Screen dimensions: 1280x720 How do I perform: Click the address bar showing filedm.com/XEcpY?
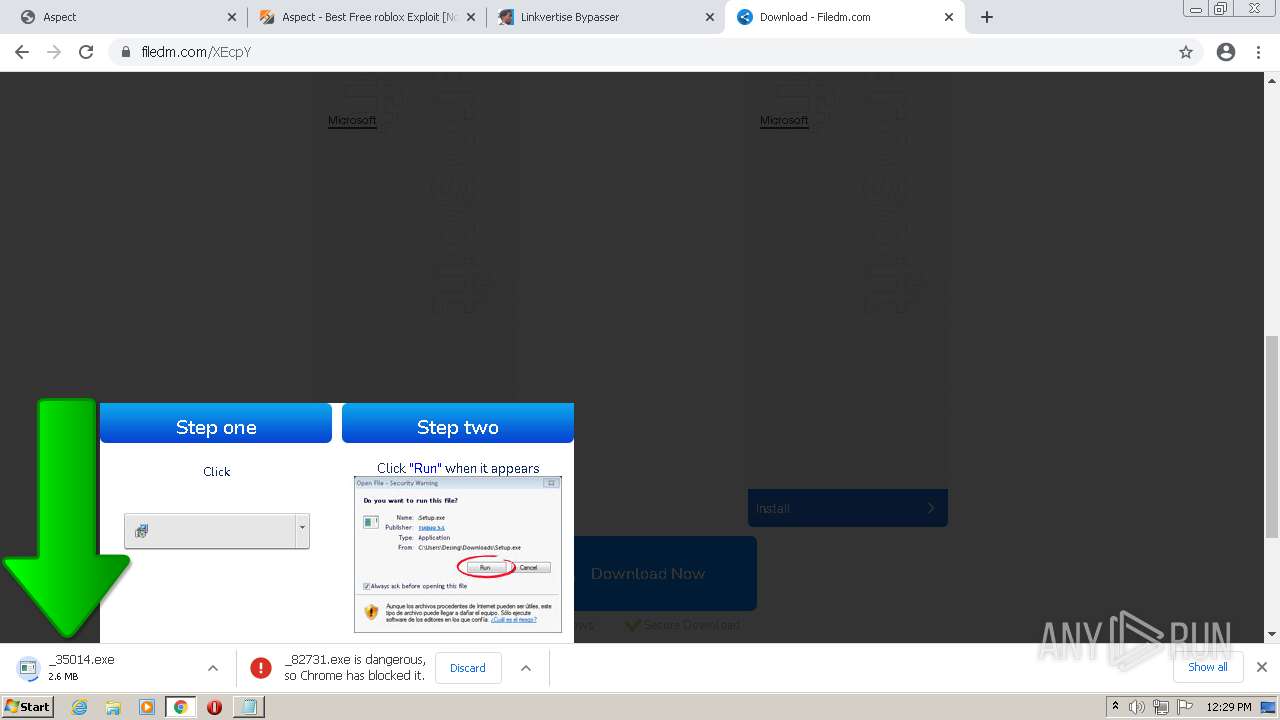pyautogui.click(x=640, y=52)
